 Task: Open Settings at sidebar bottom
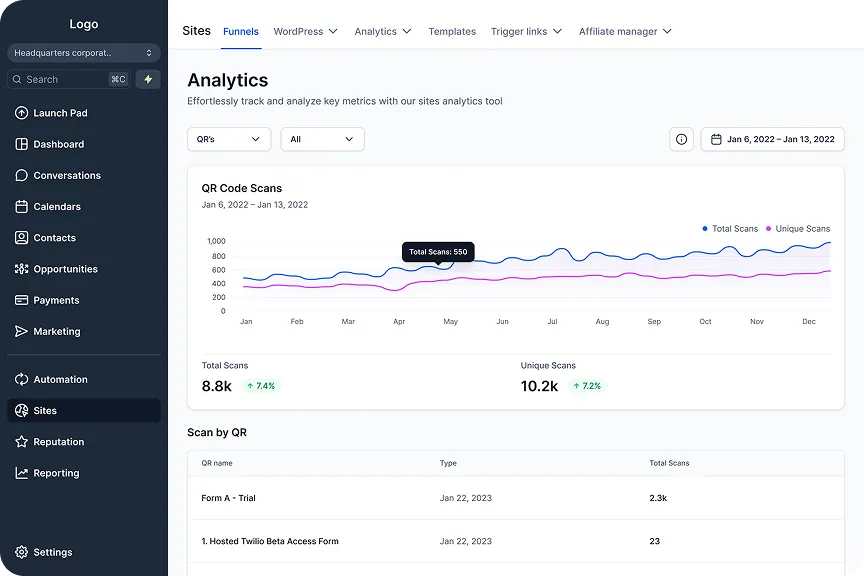click(x=84, y=552)
